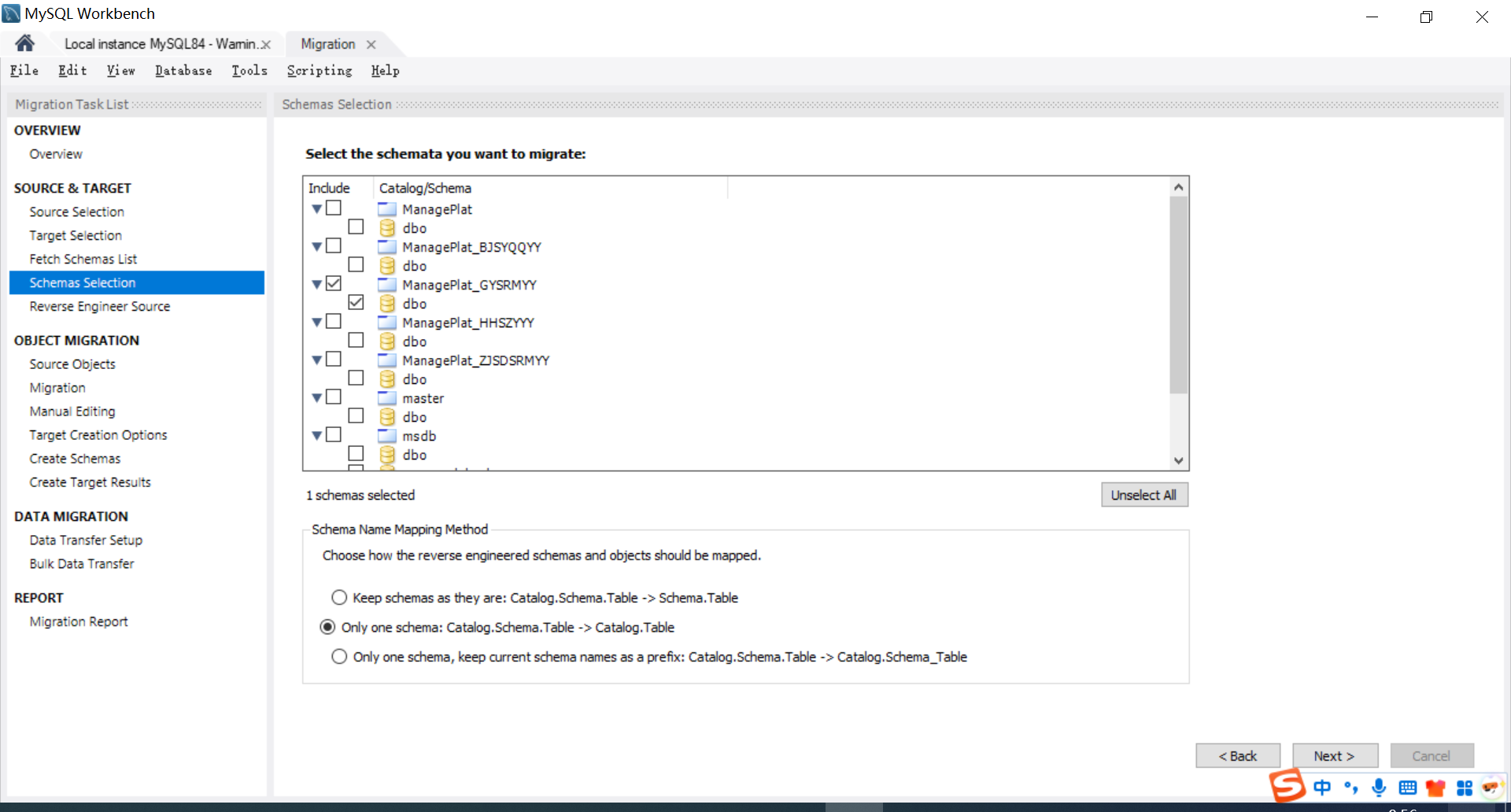Click the ManagePlat_GYSRMYY catalog icon
1511x812 pixels.
386,284
